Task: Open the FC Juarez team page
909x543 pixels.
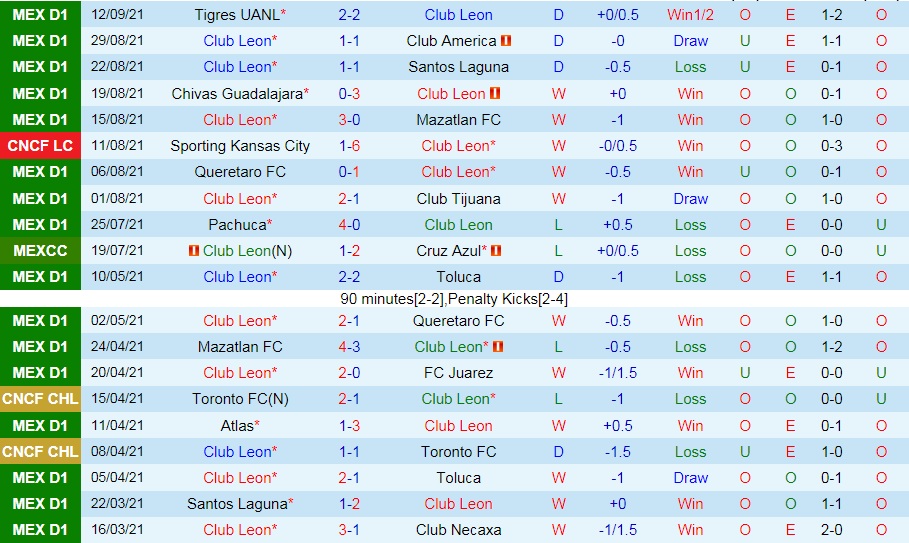Action: (458, 373)
